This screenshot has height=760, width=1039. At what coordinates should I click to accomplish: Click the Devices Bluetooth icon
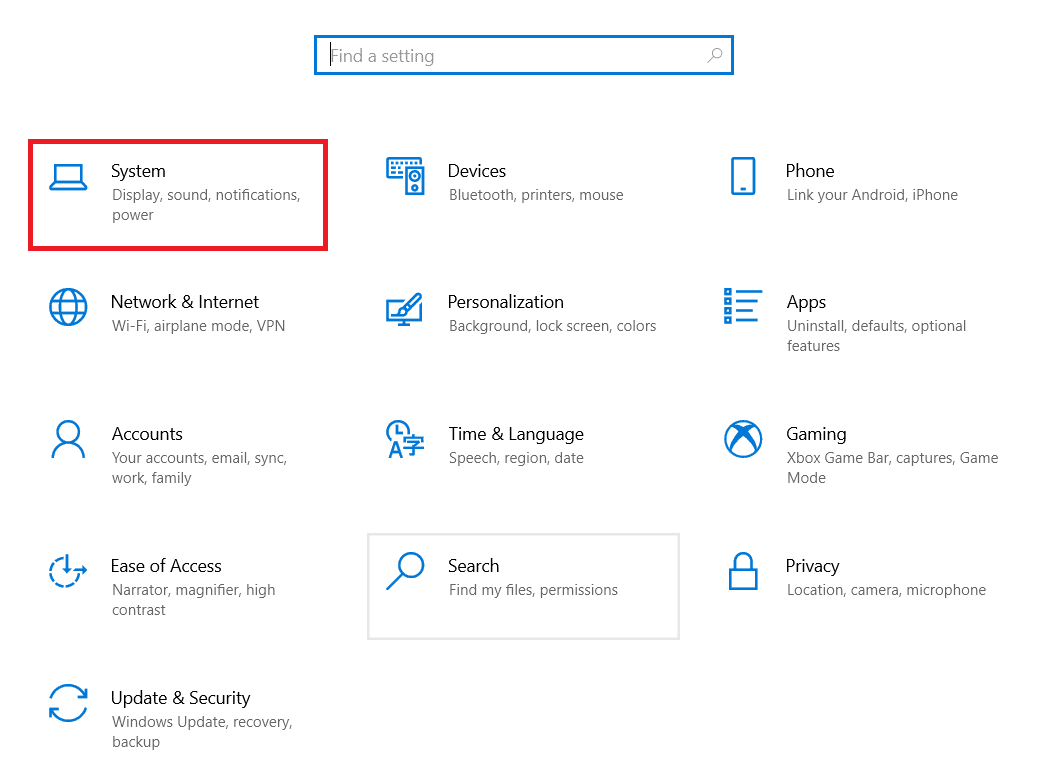click(x=406, y=173)
